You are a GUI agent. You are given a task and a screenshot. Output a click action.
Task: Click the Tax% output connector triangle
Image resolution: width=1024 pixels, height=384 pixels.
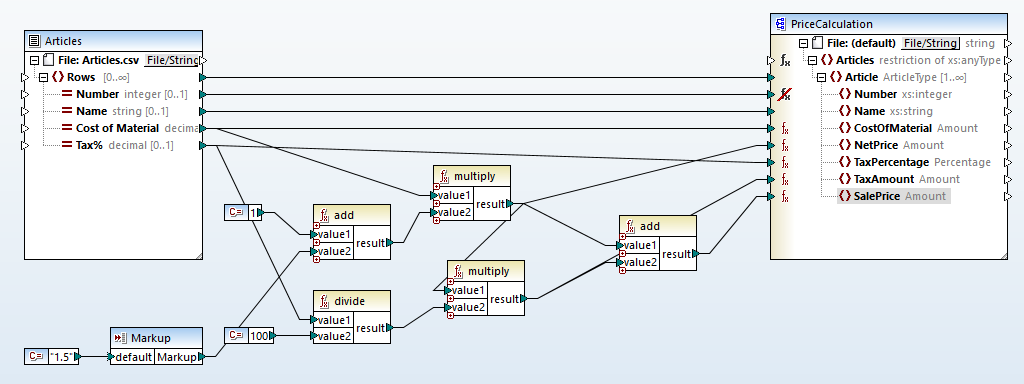click(202, 145)
